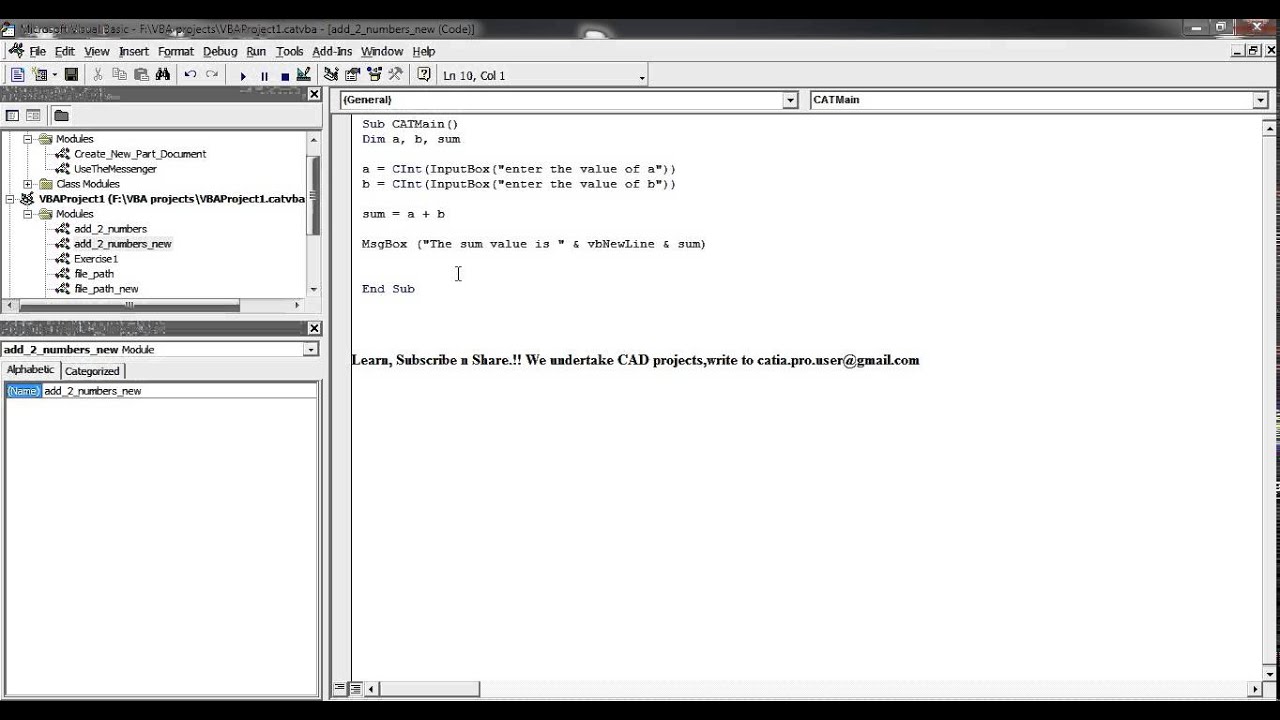
Task: Stop the macro with the Reset icon
Action: click(285, 74)
